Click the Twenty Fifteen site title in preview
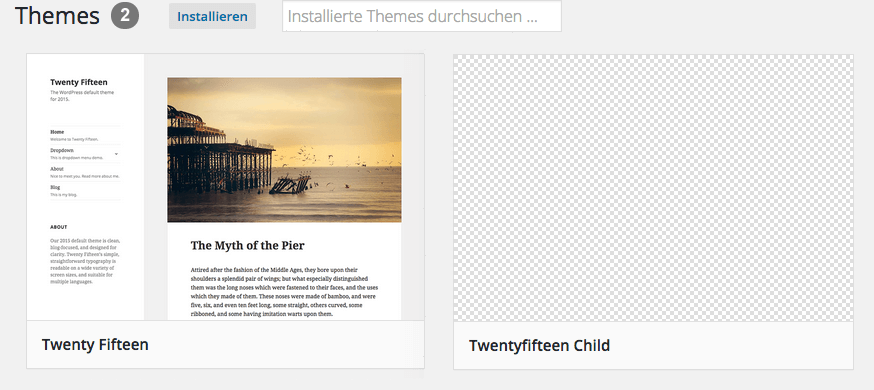The width and height of the screenshot is (874, 390). pyautogui.click(x=79, y=82)
